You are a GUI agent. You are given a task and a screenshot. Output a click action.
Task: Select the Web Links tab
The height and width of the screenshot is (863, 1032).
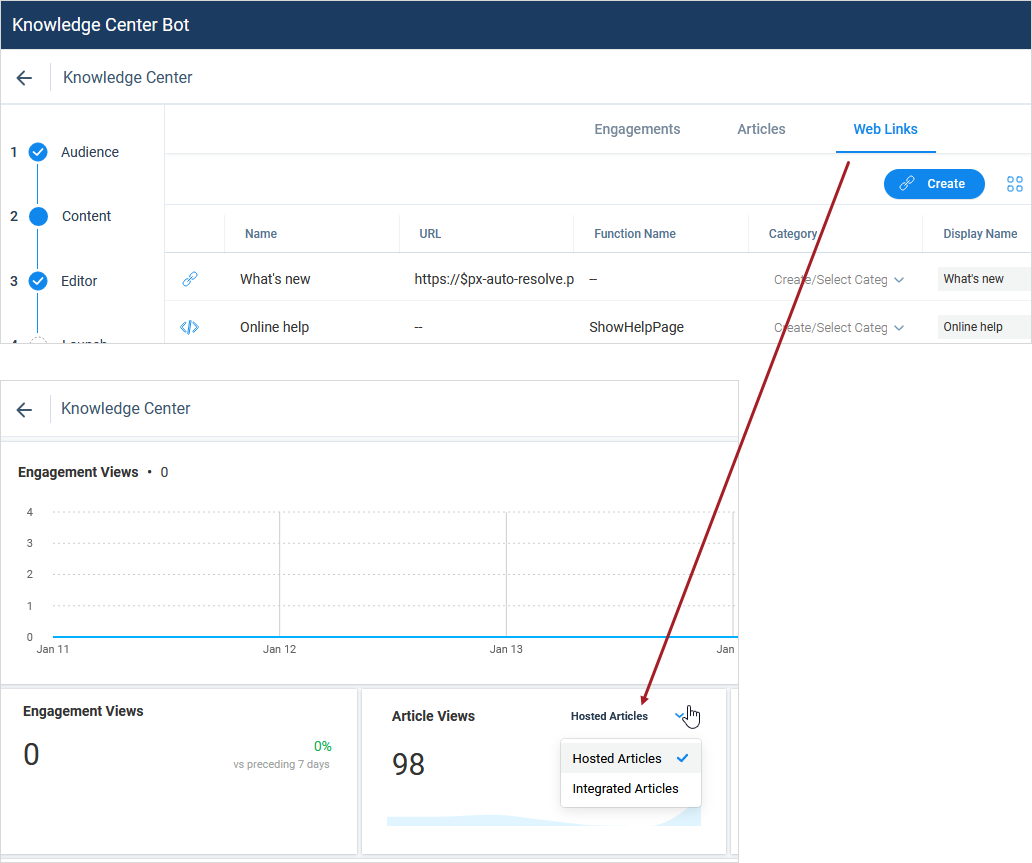pos(885,129)
